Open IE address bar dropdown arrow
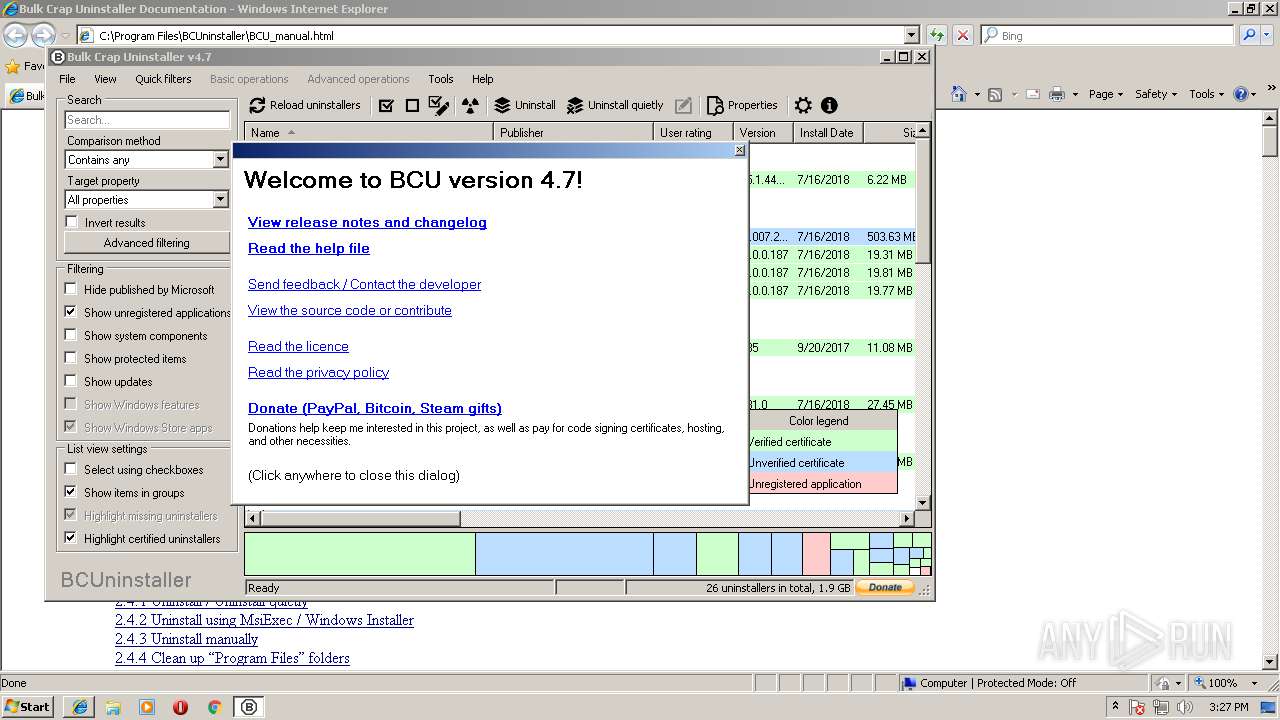The height and width of the screenshot is (720, 1280). (x=910, y=35)
